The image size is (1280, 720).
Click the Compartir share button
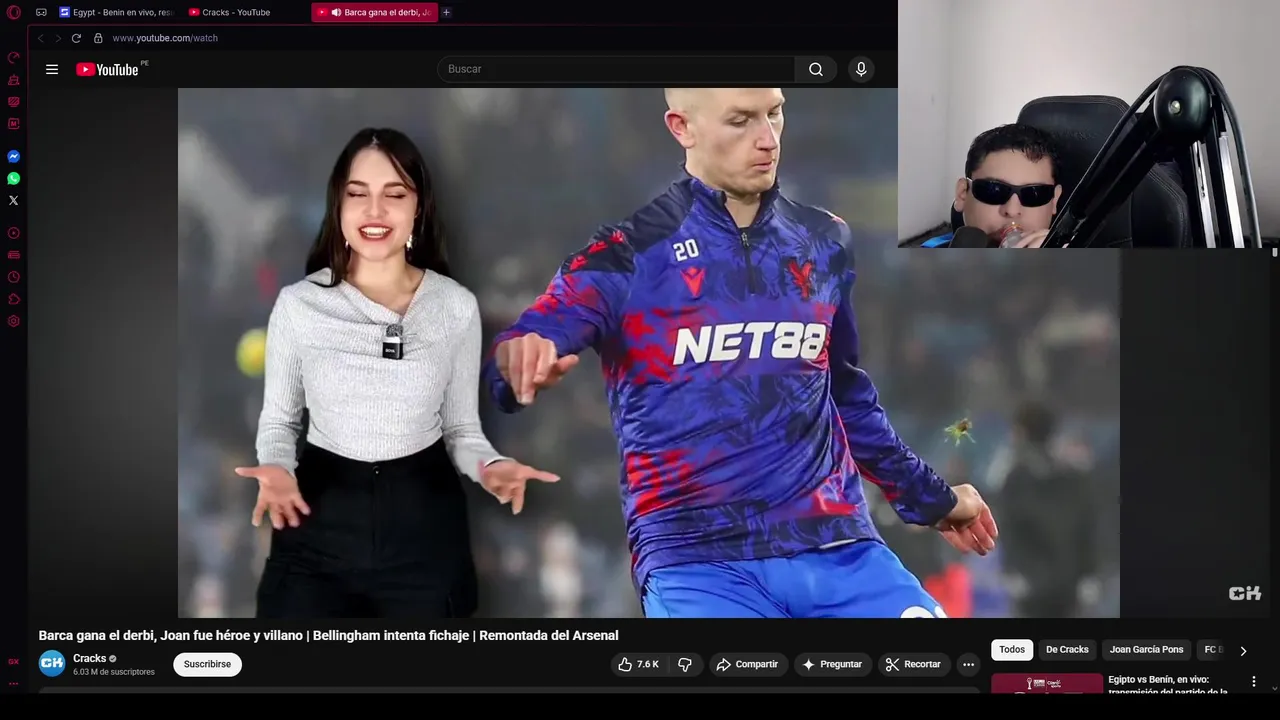pos(748,664)
